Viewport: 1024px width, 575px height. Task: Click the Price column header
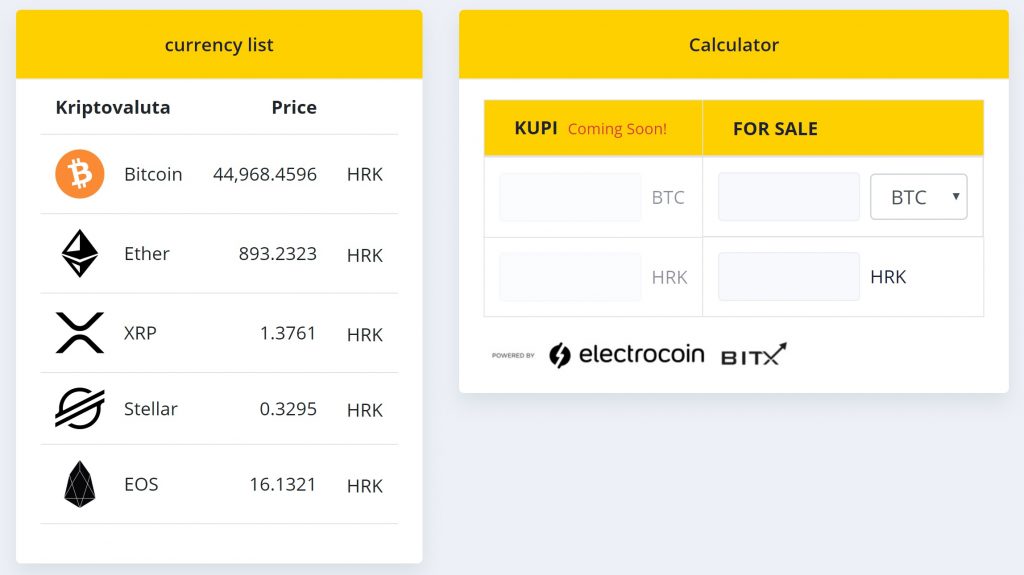tap(294, 108)
